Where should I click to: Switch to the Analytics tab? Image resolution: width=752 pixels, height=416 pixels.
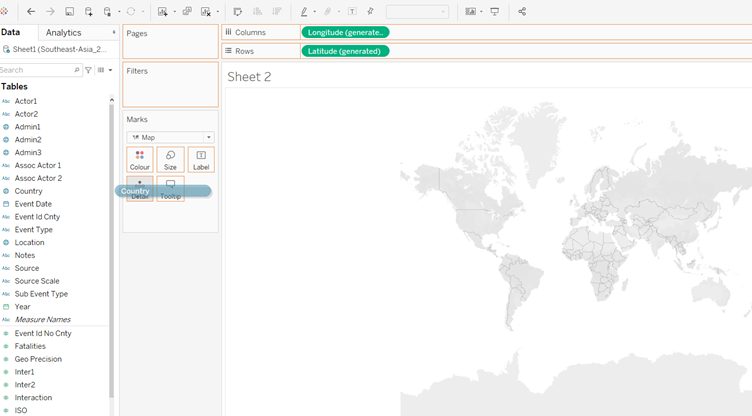point(64,33)
